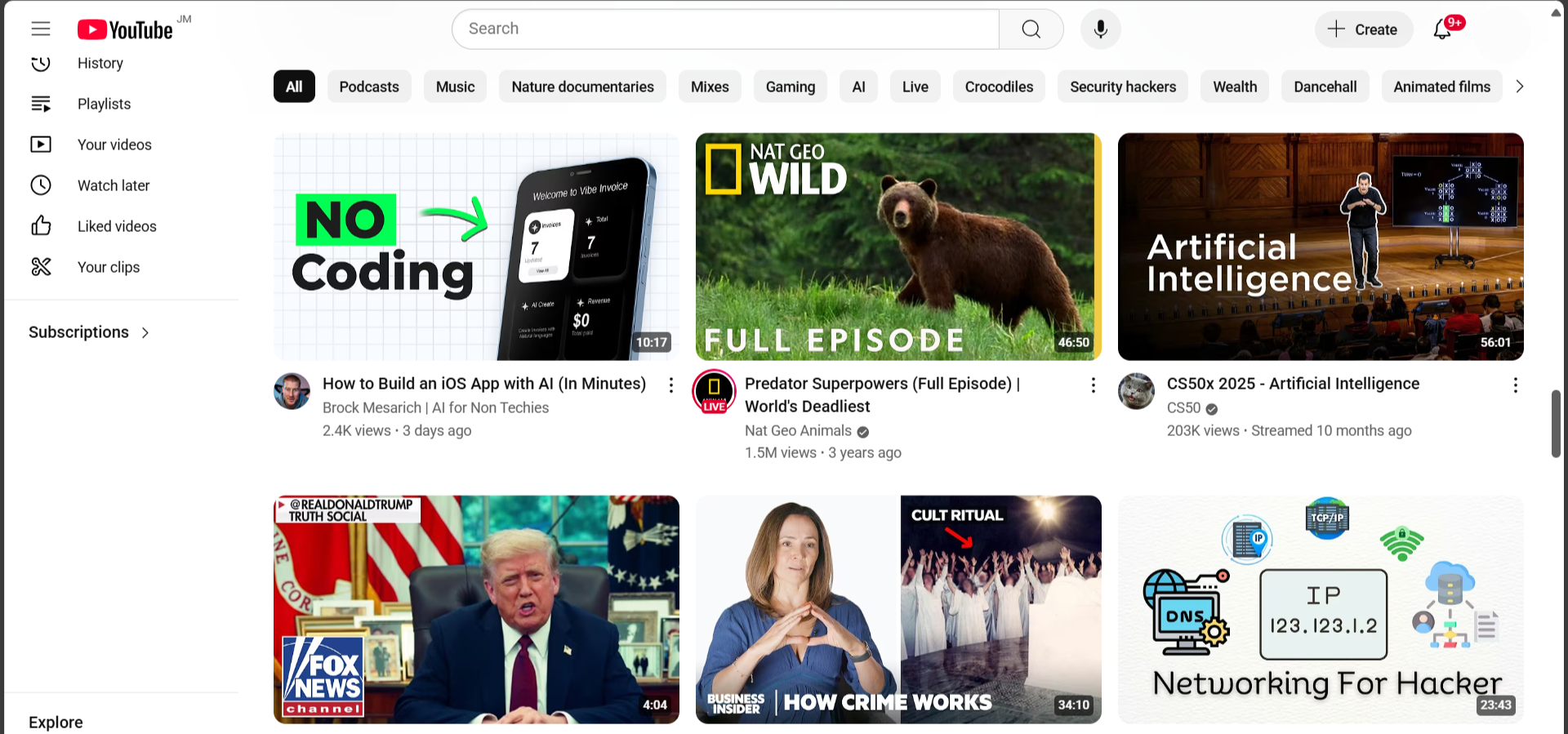1568x734 pixels.
Task: Open Playlists in the sidebar
Action: pyautogui.click(x=104, y=104)
